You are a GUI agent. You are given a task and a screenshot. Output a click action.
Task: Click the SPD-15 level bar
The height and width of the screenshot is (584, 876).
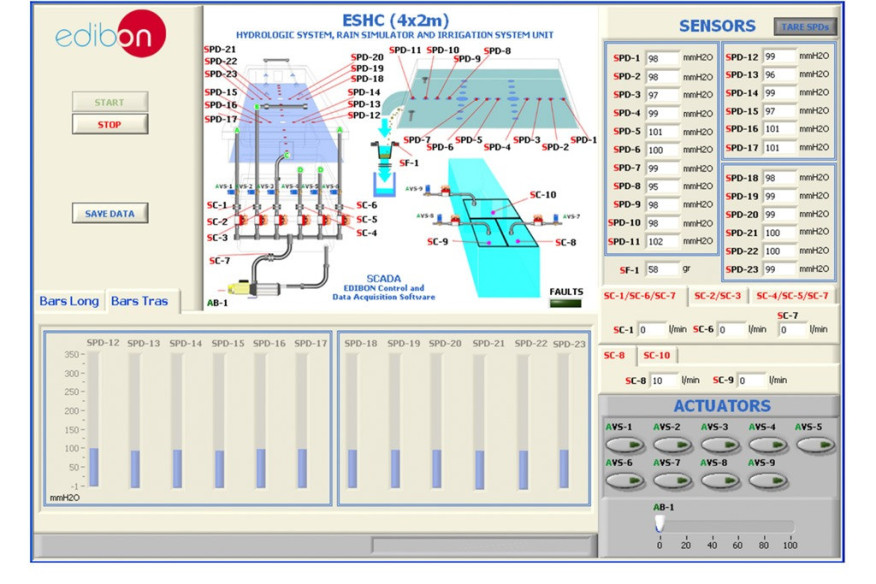(x=219, y=420)
